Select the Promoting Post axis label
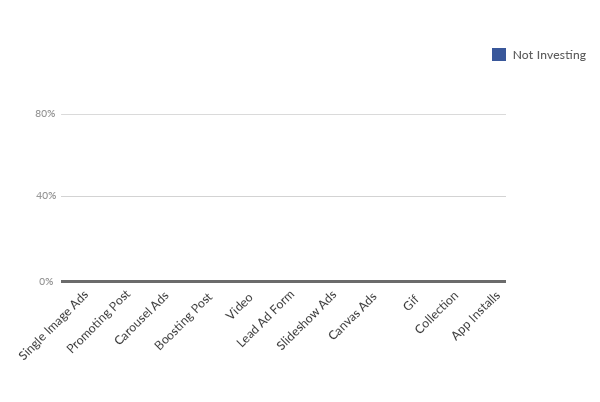 (98, 321)
